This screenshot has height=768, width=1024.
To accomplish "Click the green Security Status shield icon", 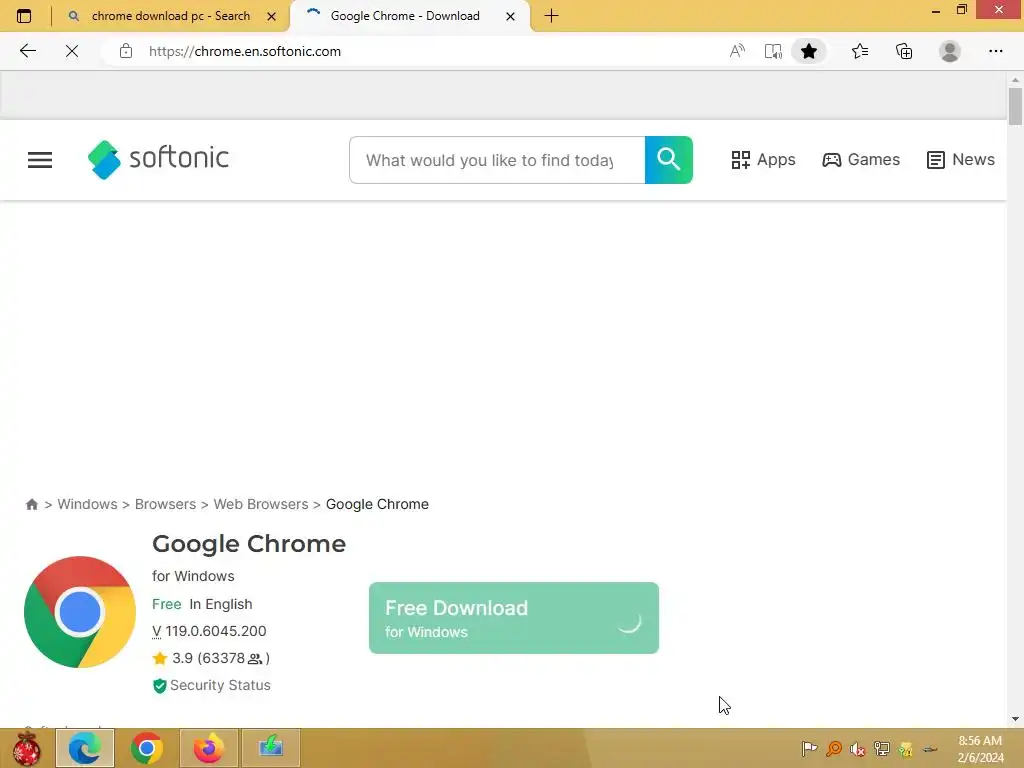I will [x=159, y=686].
